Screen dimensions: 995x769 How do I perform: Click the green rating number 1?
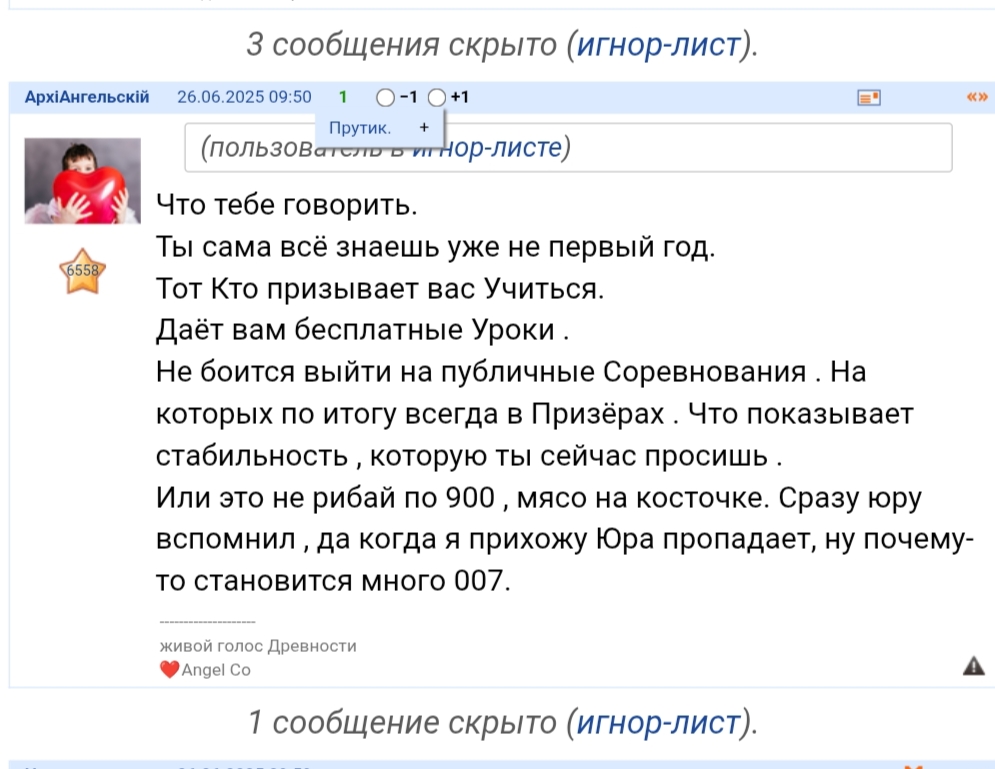pyautogui.click(x=343, y=97)
